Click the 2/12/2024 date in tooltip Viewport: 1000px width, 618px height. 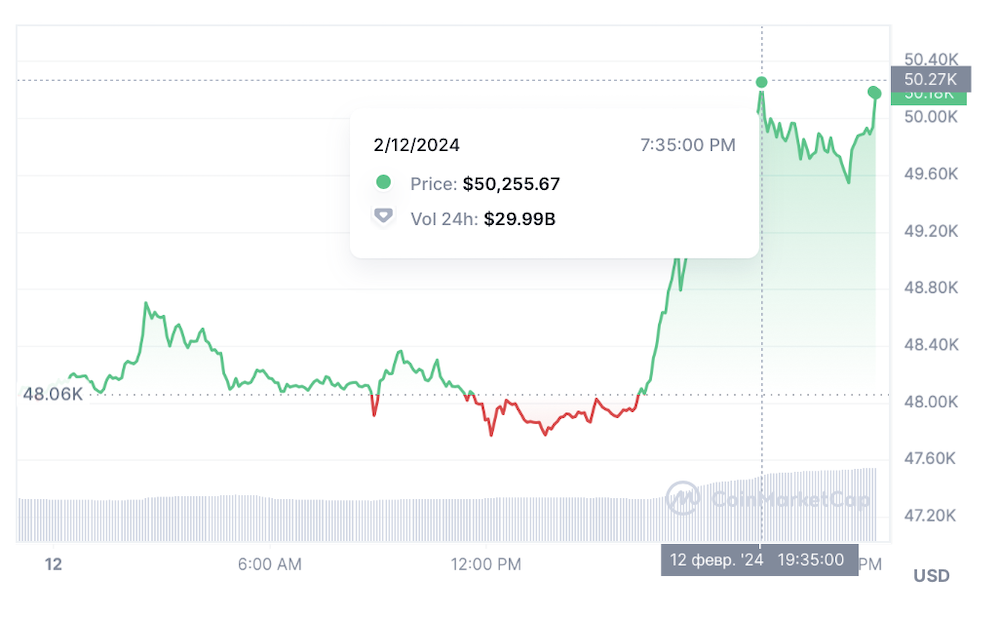(417, 145)
